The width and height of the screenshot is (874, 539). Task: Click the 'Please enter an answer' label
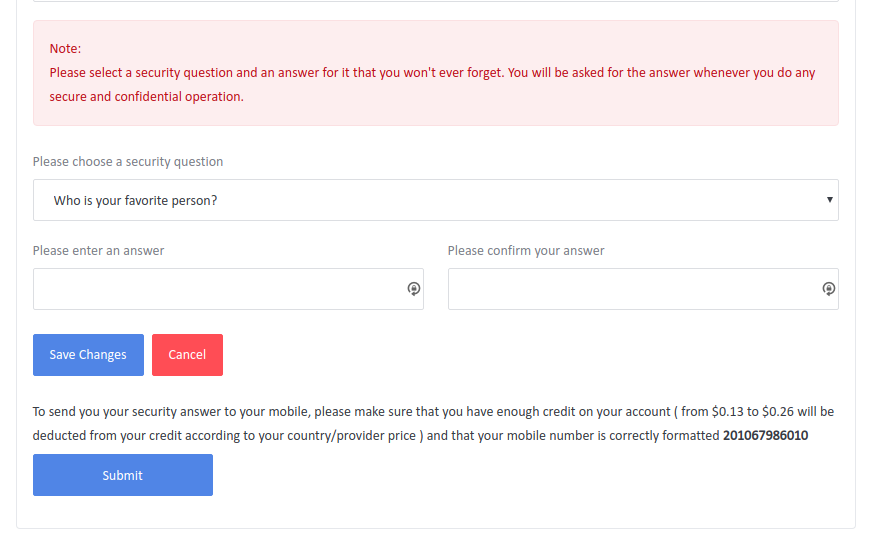98,251
